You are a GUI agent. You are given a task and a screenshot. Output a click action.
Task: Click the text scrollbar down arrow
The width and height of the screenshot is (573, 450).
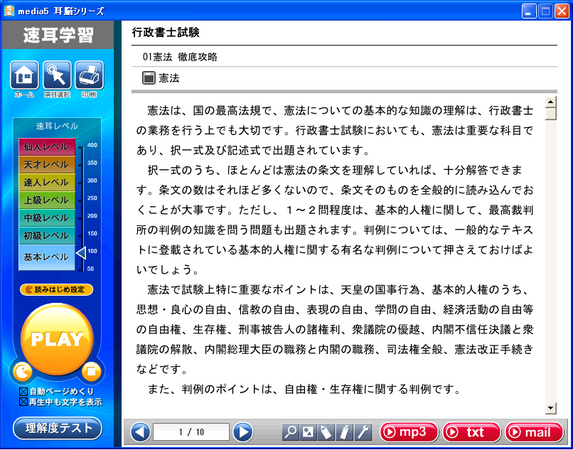pyautogui.click(x=550, y=409)
